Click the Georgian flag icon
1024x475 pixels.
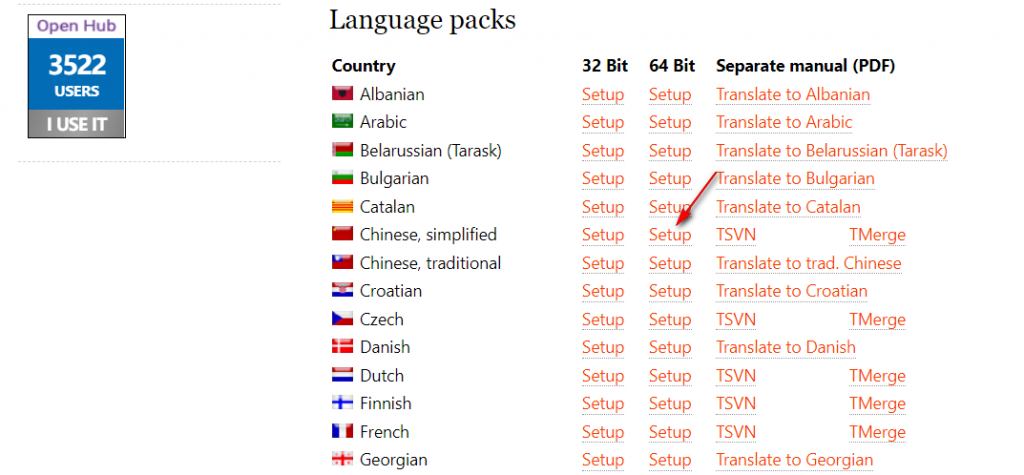[343, 459]
